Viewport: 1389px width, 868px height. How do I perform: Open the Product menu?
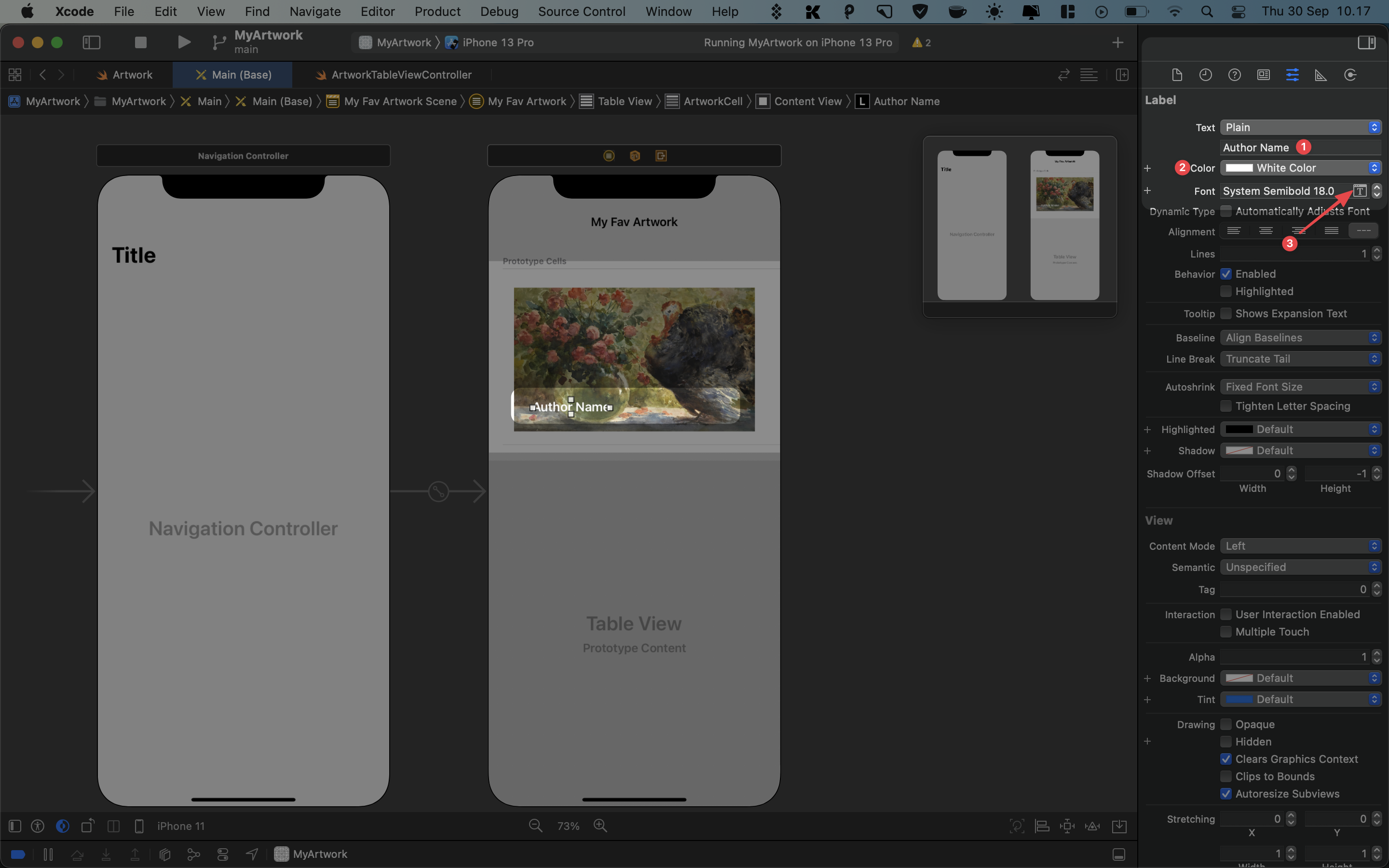[437, 12]
